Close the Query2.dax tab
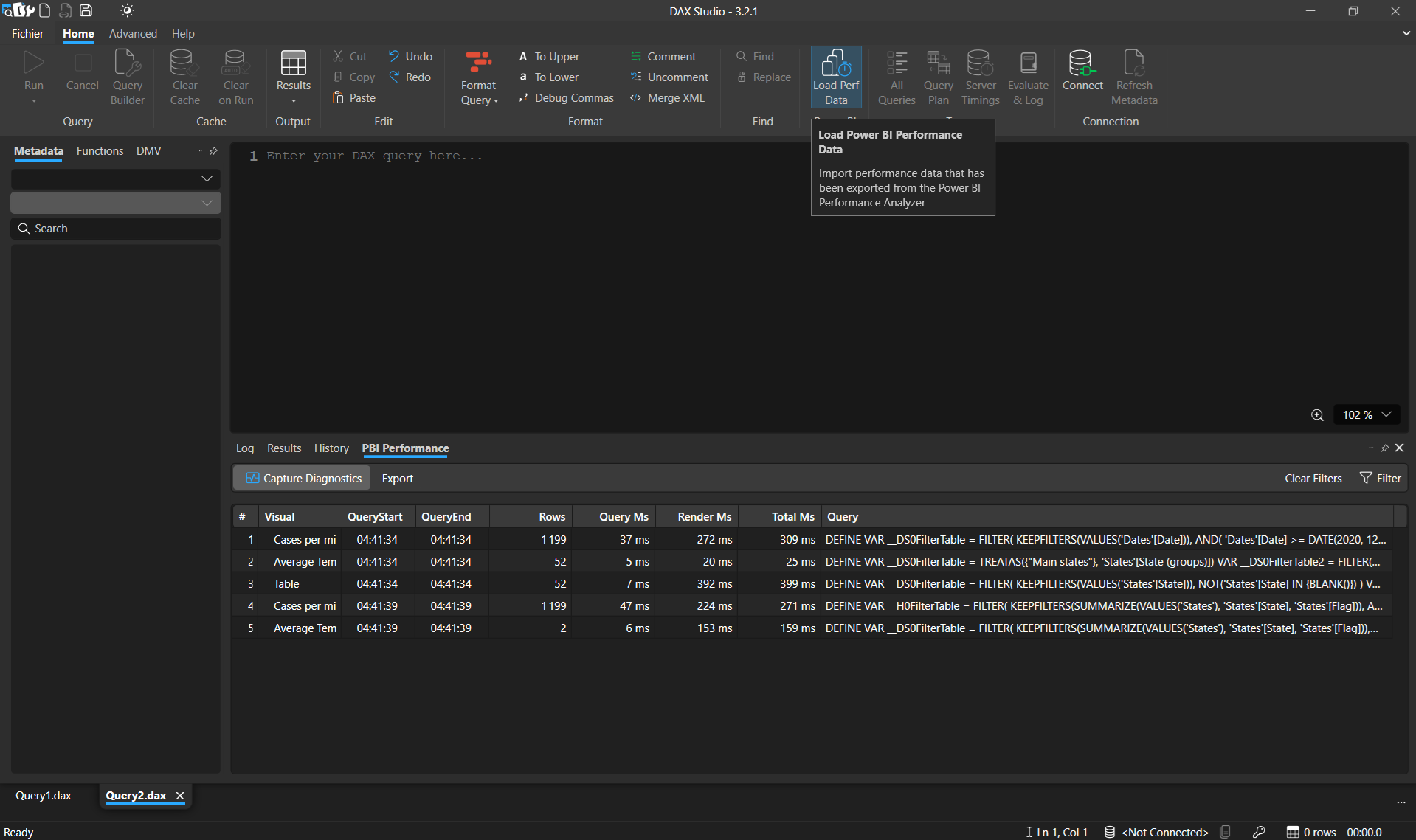This screenshot has height=840, width=1416. 179,795
